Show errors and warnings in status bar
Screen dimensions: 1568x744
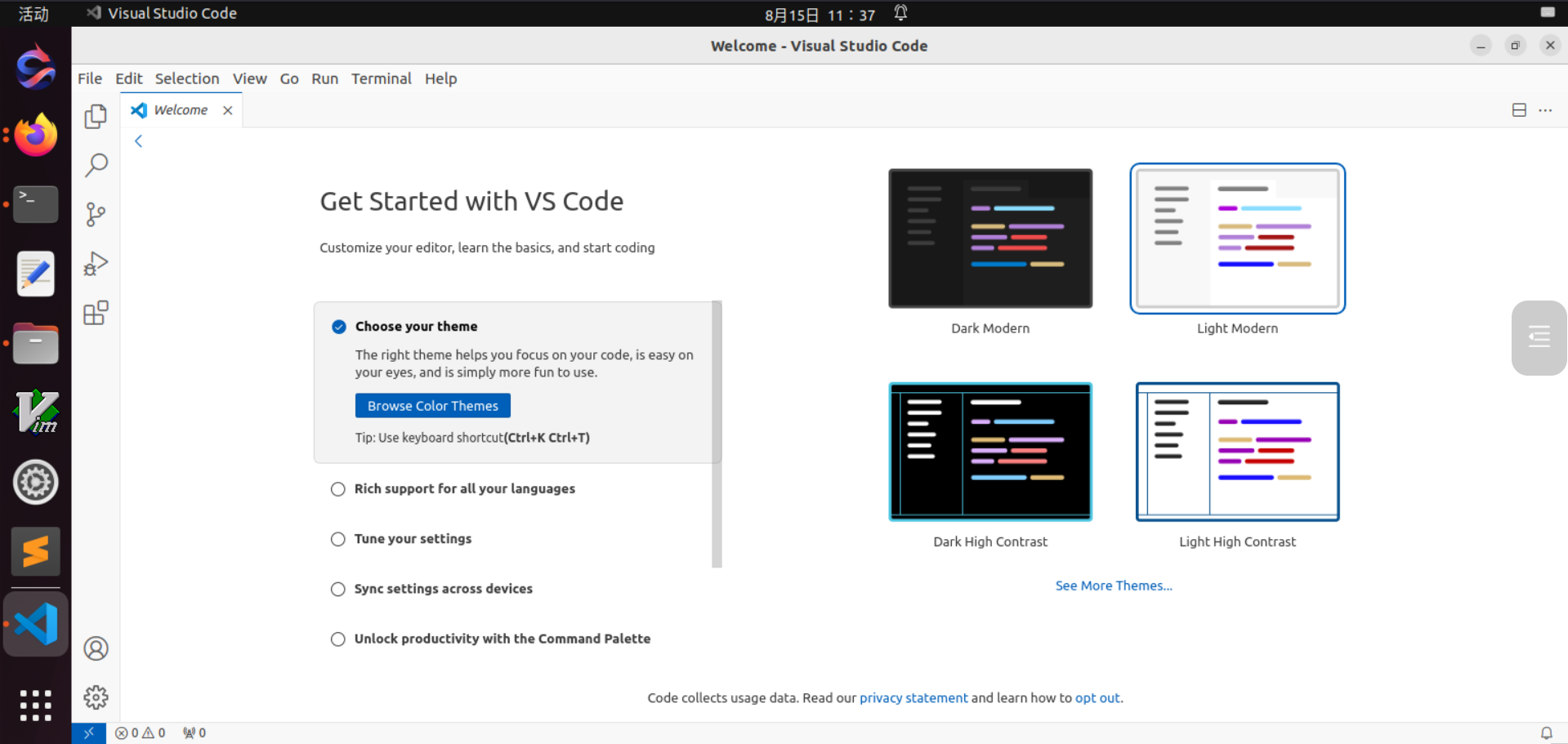[x=141, y=733]
